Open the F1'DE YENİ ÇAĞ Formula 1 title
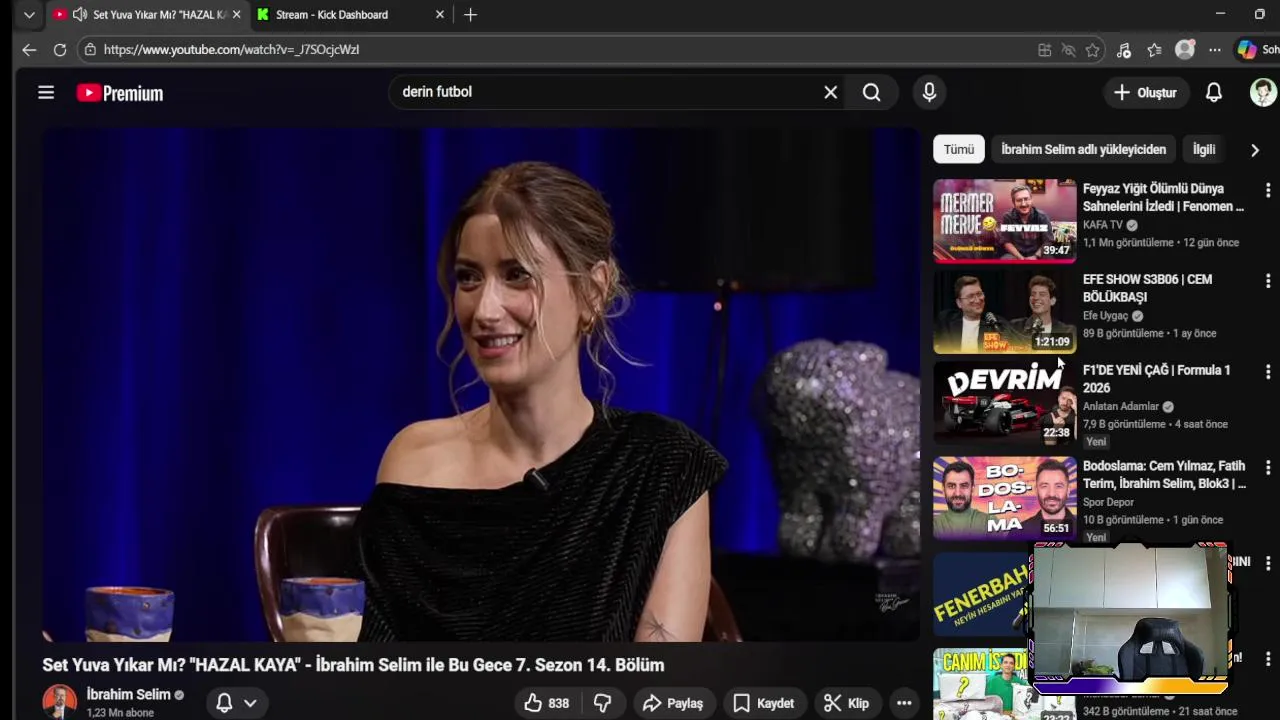Viewport: 1280px width, 720px height. (1157, 379)
